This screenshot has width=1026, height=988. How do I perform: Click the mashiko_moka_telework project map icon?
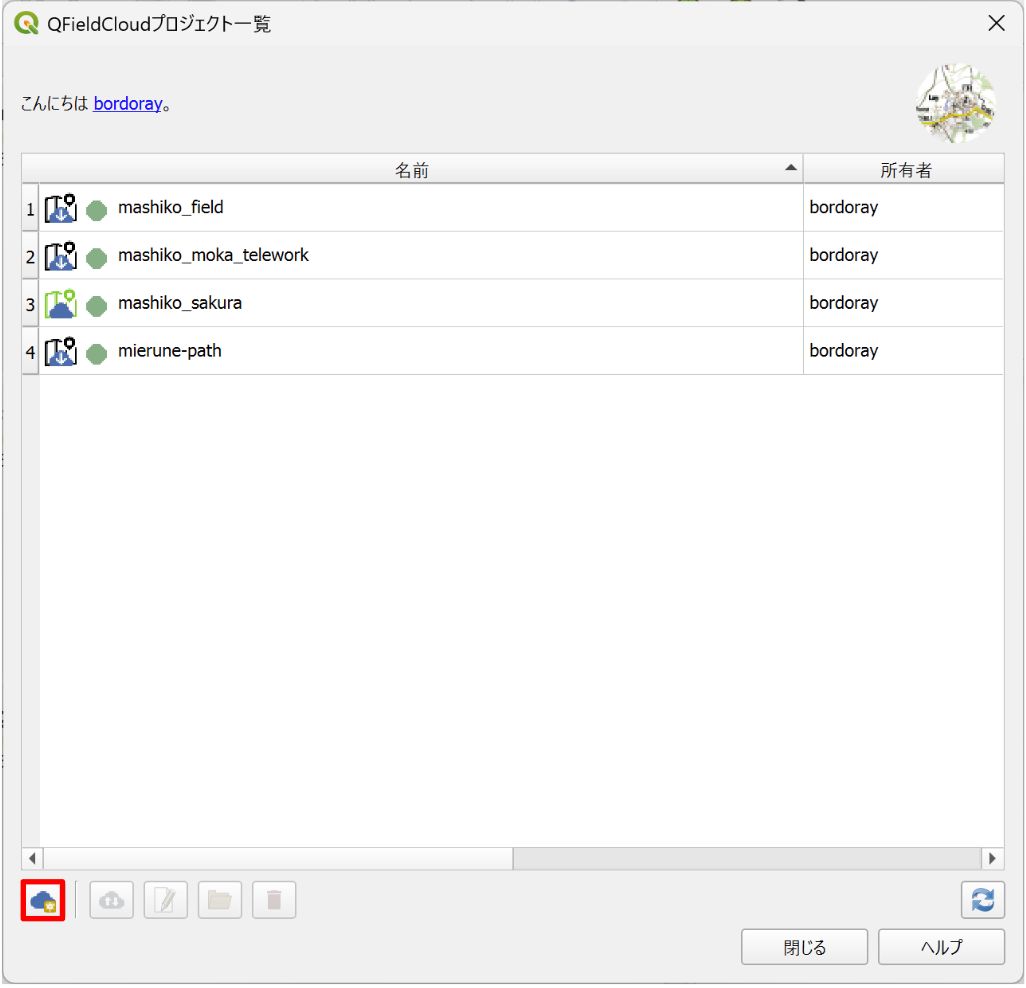click(x=61, y=256)
